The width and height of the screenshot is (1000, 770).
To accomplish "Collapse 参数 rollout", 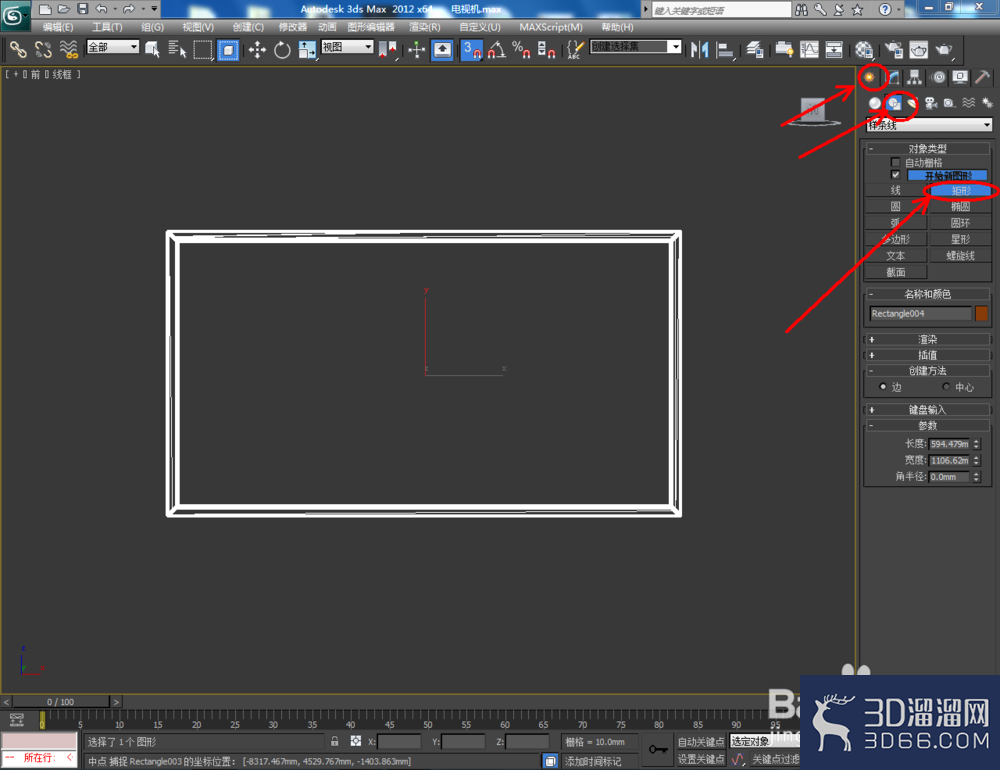I will coord(928,426).
